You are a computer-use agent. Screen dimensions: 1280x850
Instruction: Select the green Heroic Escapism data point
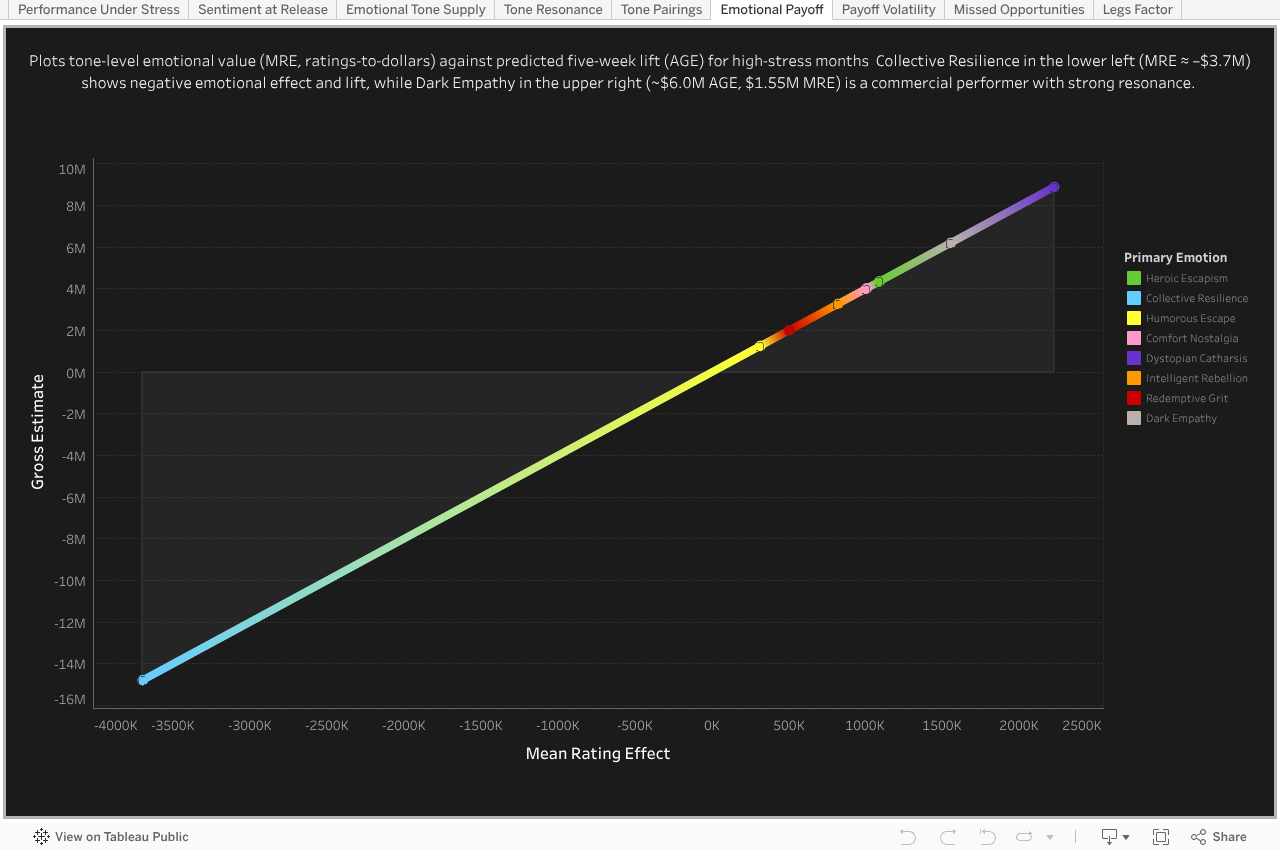[x=879, y=282]
